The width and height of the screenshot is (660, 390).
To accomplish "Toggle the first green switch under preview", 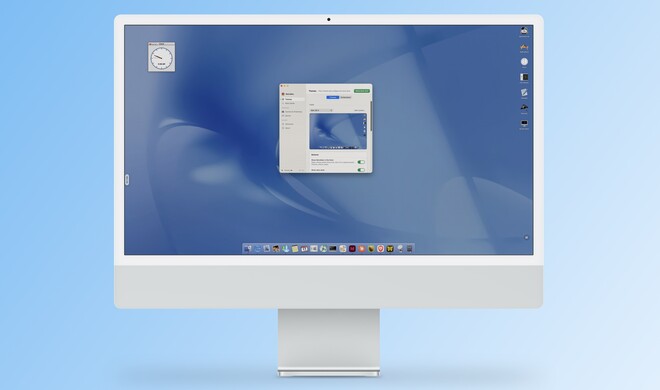I will (361, 162).
